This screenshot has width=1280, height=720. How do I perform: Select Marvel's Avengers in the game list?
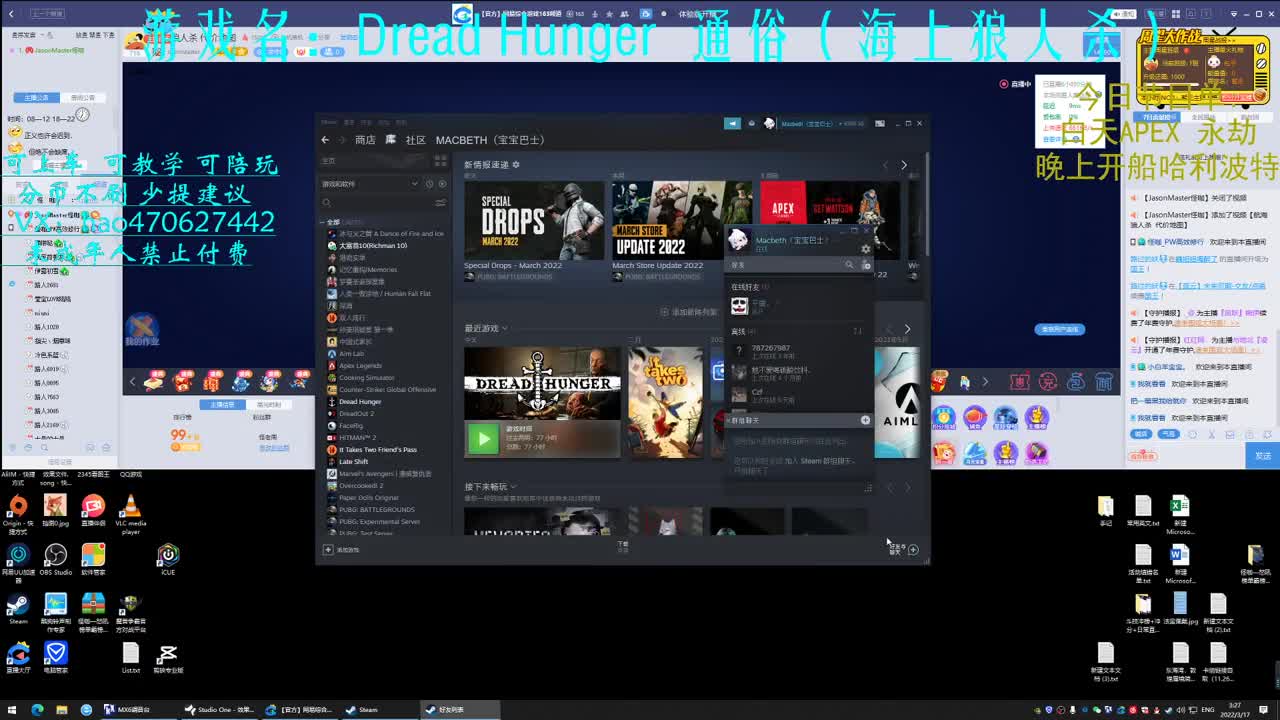[x=379, y=474]
